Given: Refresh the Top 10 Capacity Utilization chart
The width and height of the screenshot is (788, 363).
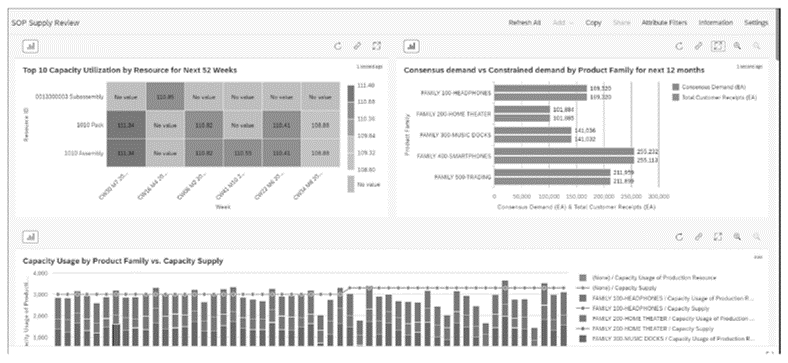Looking at the screenshot, I should [x=338, y=46].
